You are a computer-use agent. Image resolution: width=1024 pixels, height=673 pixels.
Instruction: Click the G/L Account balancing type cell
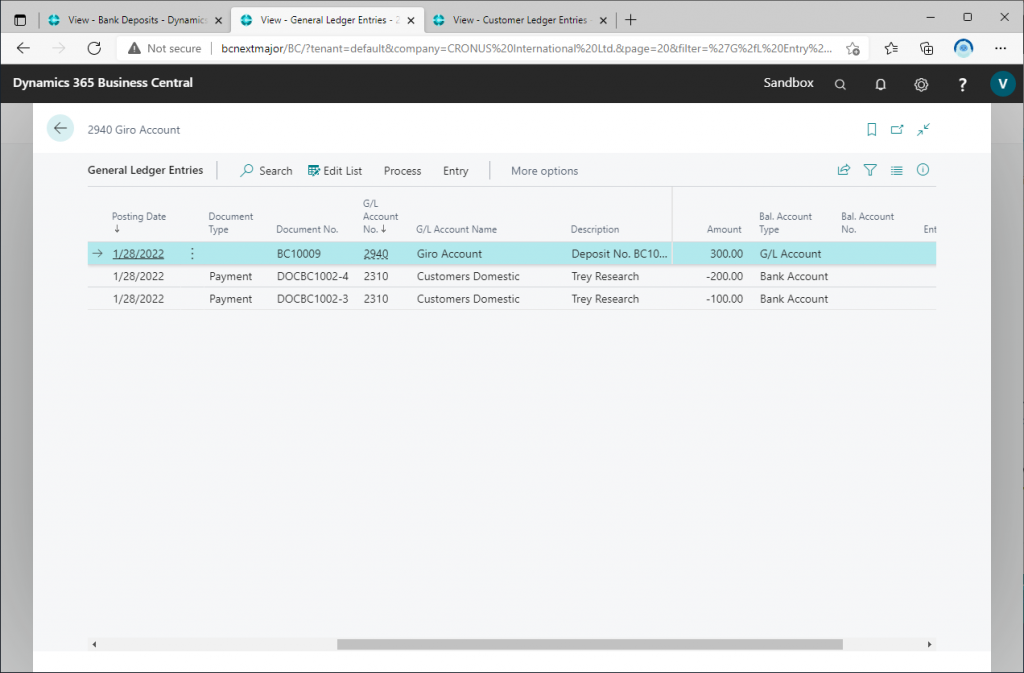click(790, 254)
